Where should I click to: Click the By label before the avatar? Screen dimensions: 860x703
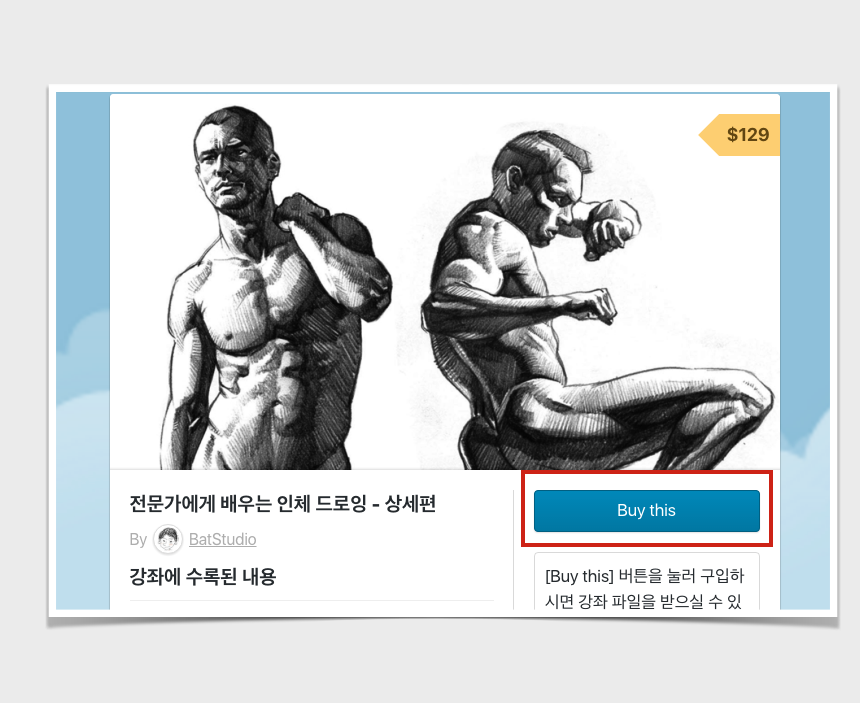pyautogui.click(x=138, y=540)
